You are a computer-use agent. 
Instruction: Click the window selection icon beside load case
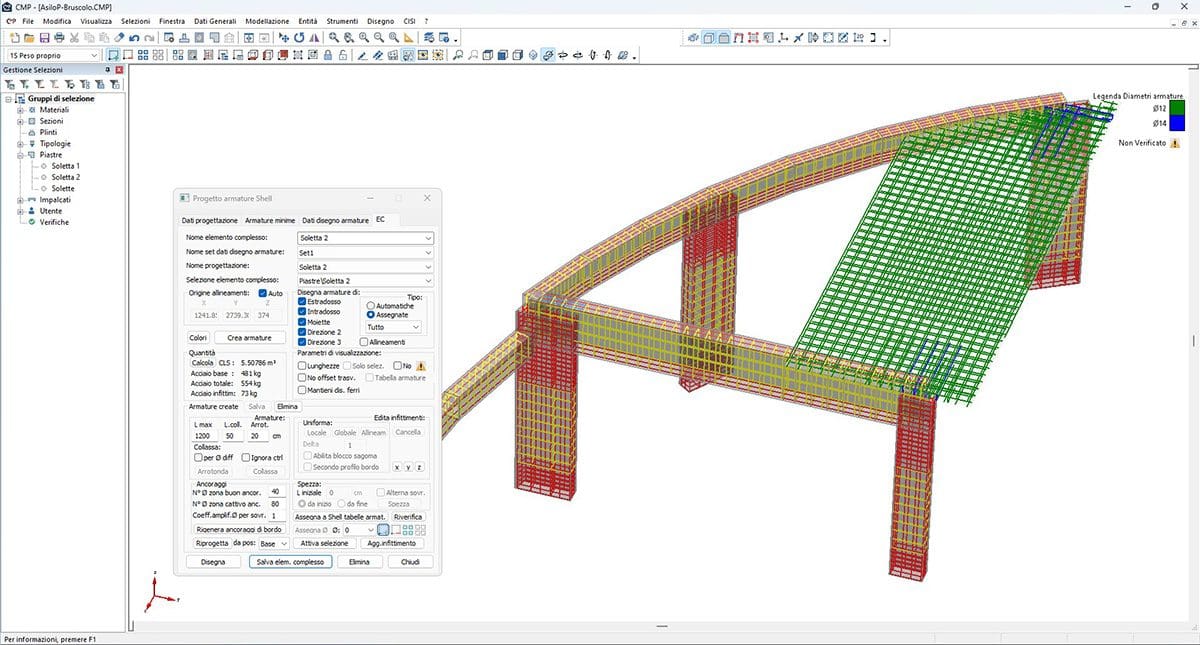113,55
